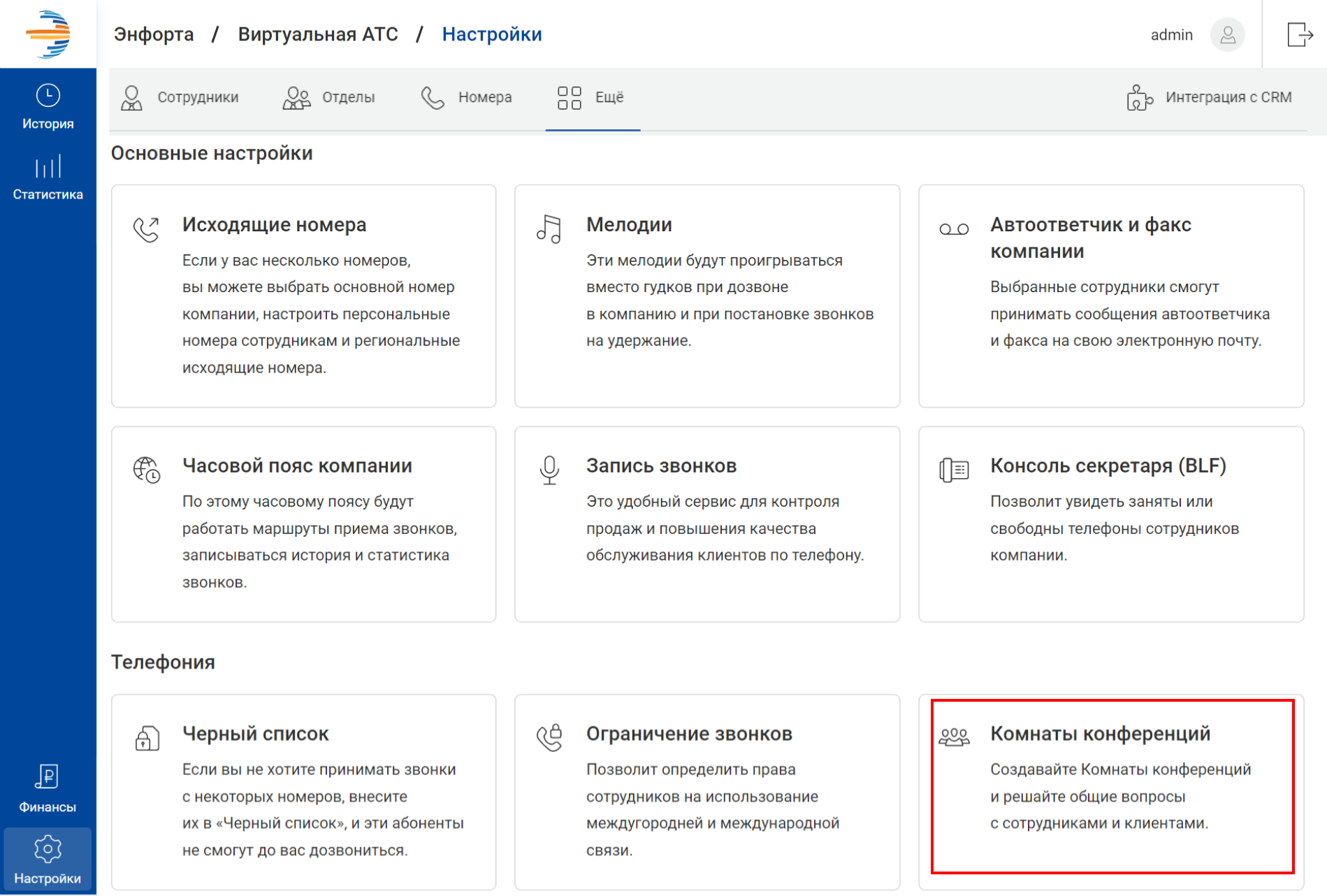Click text 'Позволит увидеть заняты или'
Viewport: 1327px width, 896px height.
tap(1101, 502)
